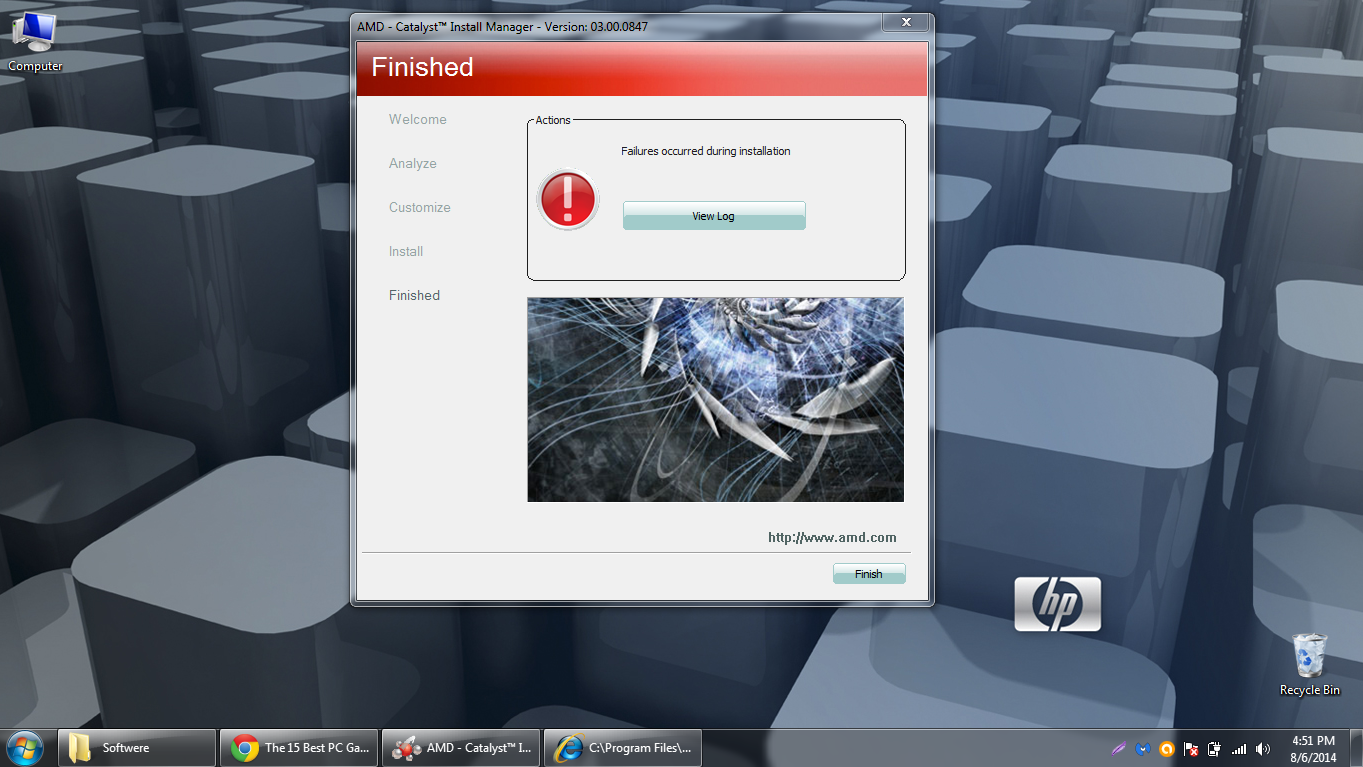Click the 'Failures occurred during installation' message

[706, 152]
